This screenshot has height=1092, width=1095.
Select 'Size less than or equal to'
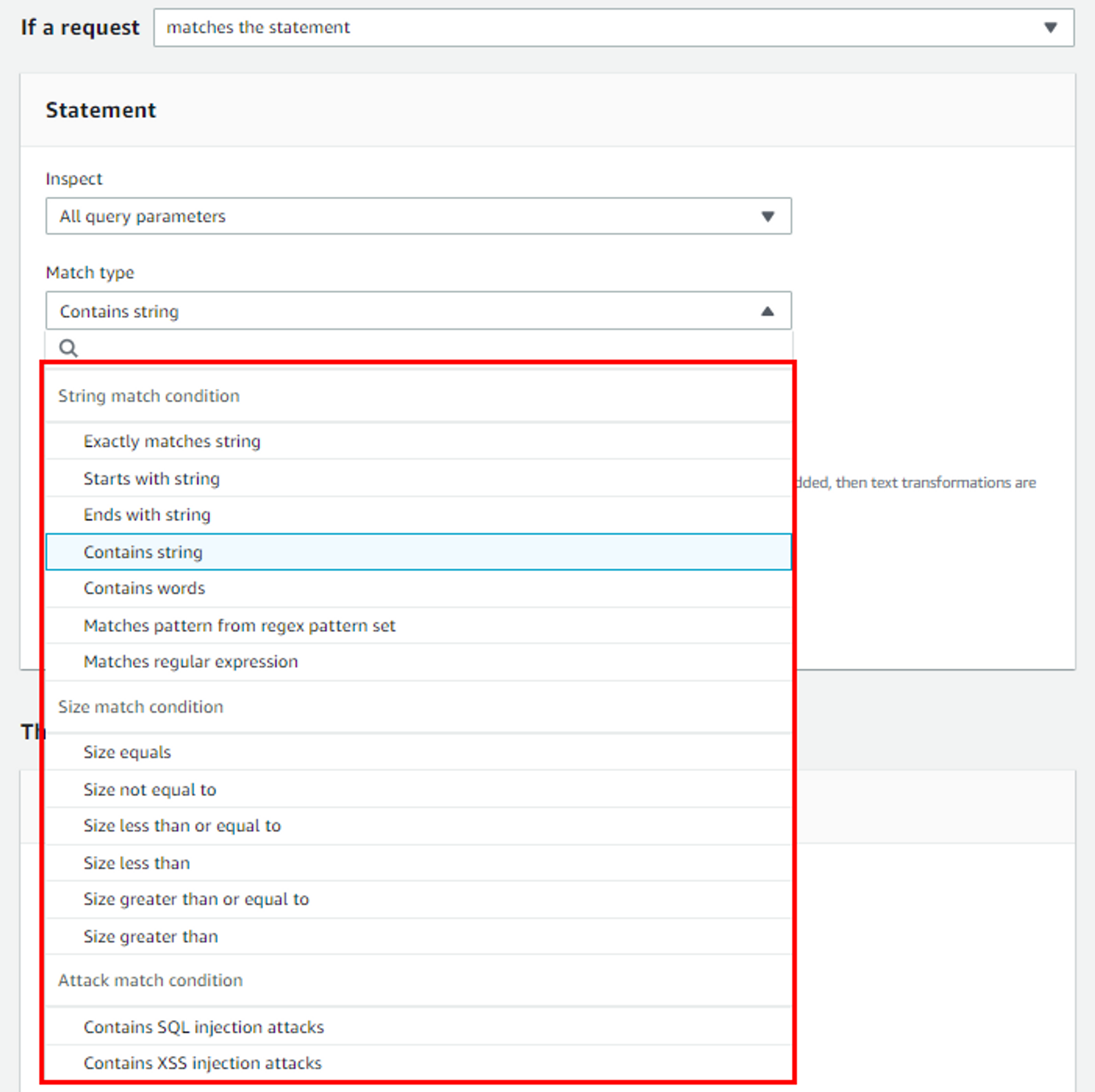click(182, 826)
